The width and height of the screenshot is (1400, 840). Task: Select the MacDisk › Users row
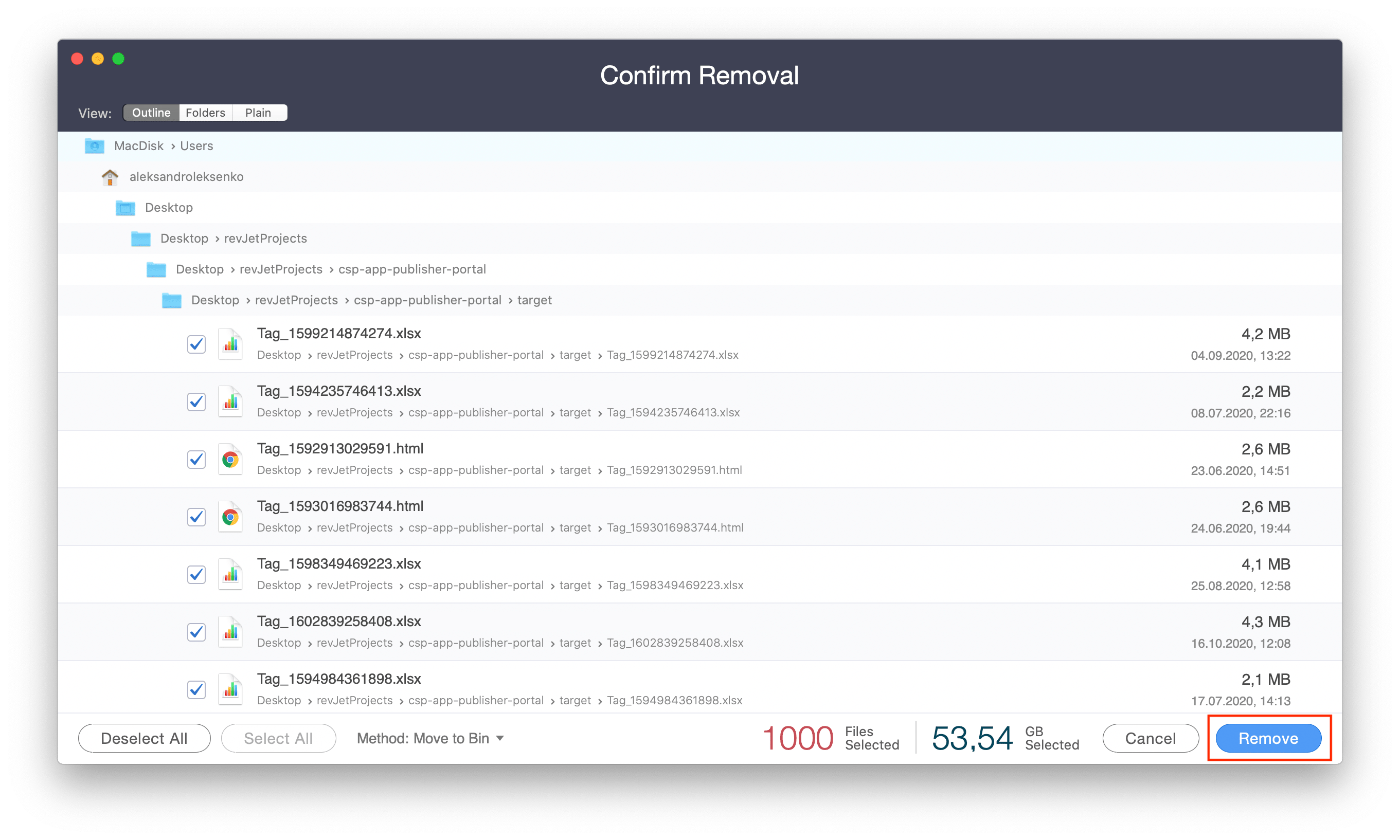click(x=700, y=146)
